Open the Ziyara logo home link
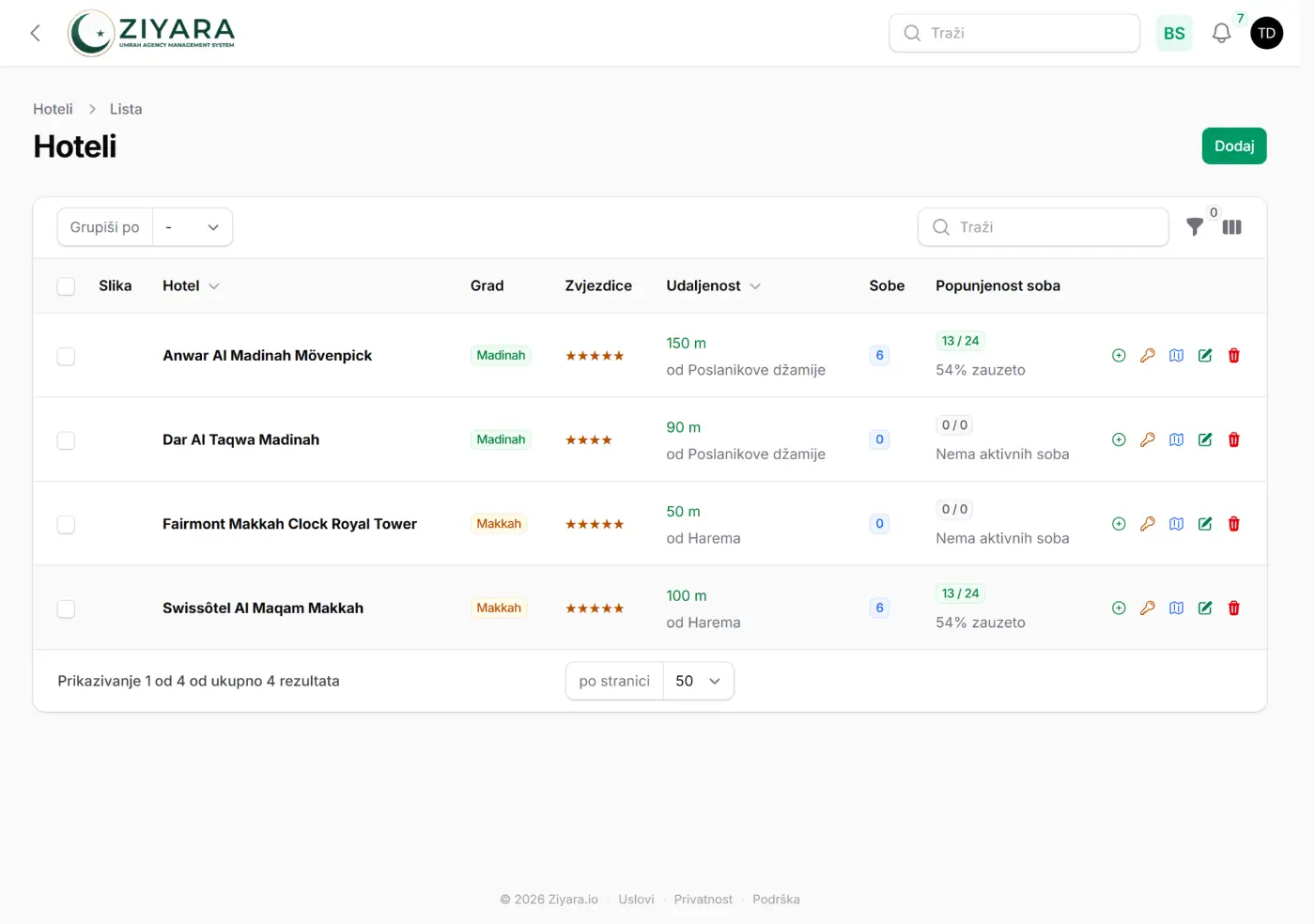 [151, 33]
